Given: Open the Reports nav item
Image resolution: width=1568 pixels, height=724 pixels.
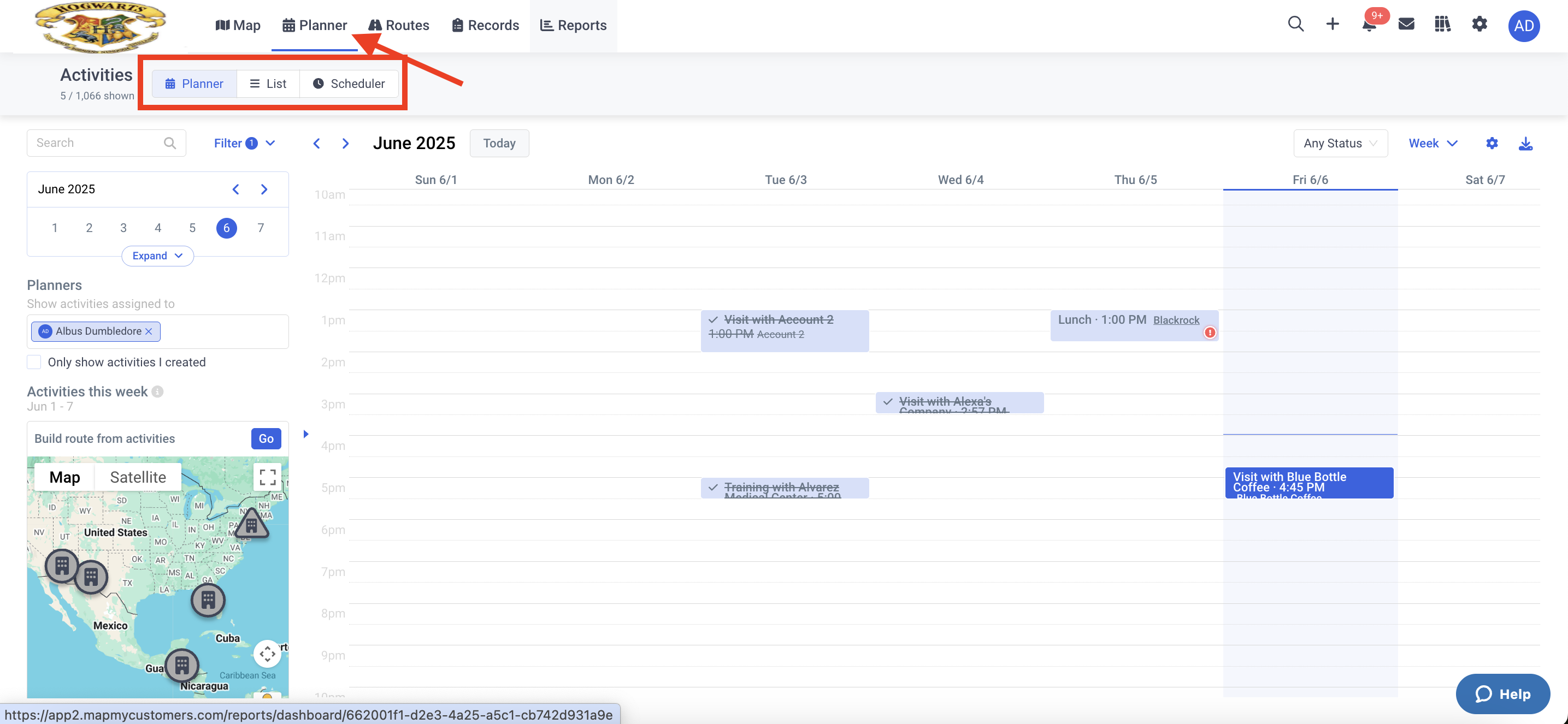Looking at the screenshot, I should pyautogui.click(x=574, y=25).
